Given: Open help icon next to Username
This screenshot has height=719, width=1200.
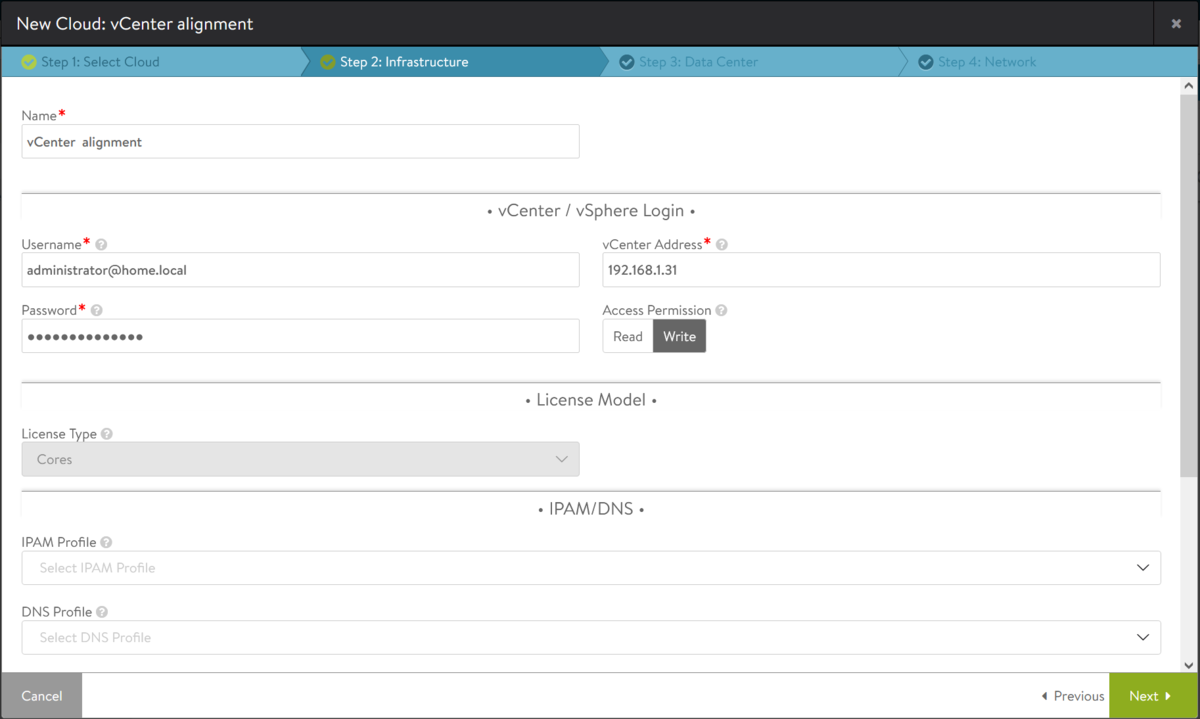Looking at the screenshot, I should 101,244.
